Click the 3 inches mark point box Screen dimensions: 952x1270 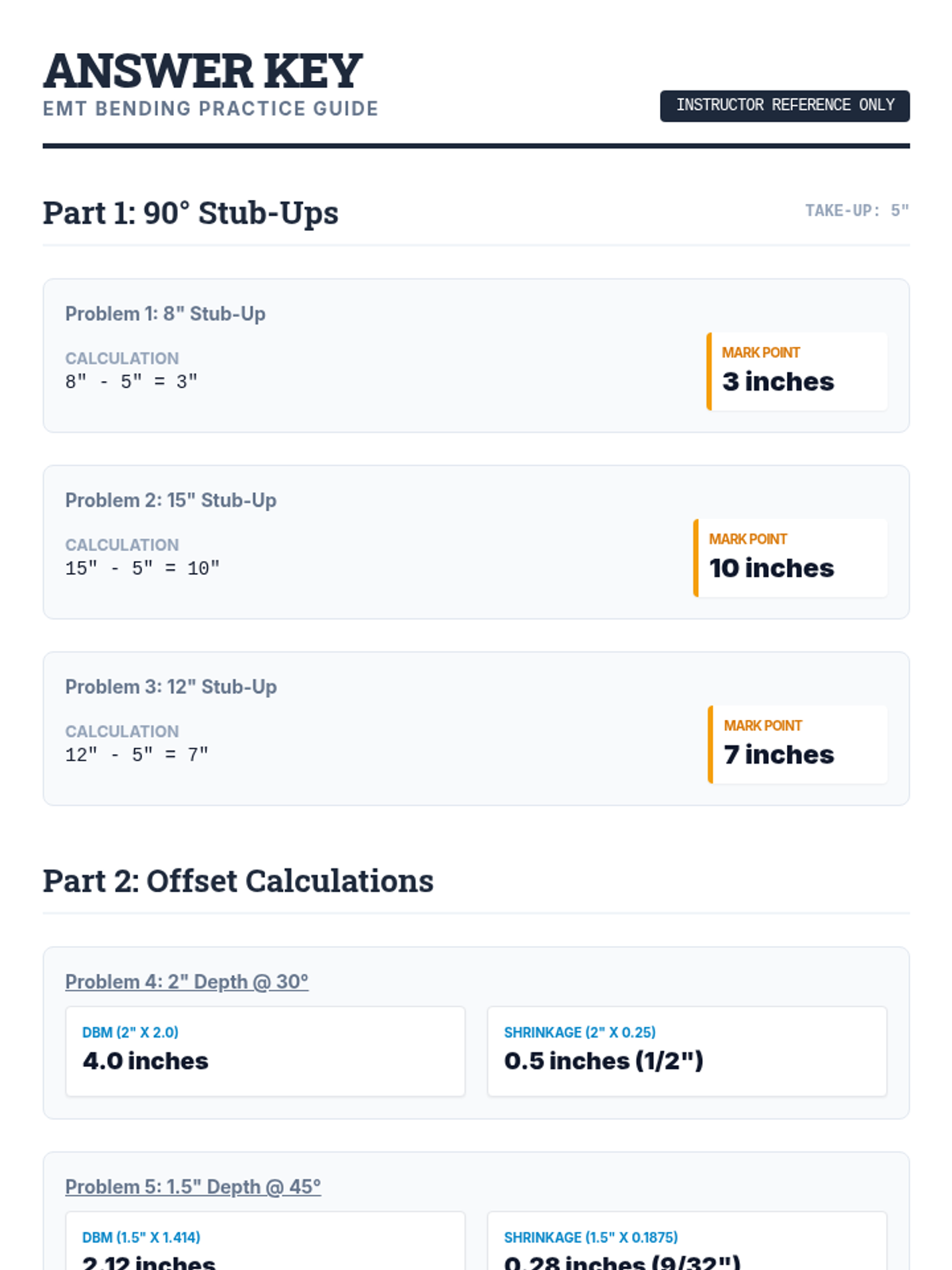pos(797,371)
